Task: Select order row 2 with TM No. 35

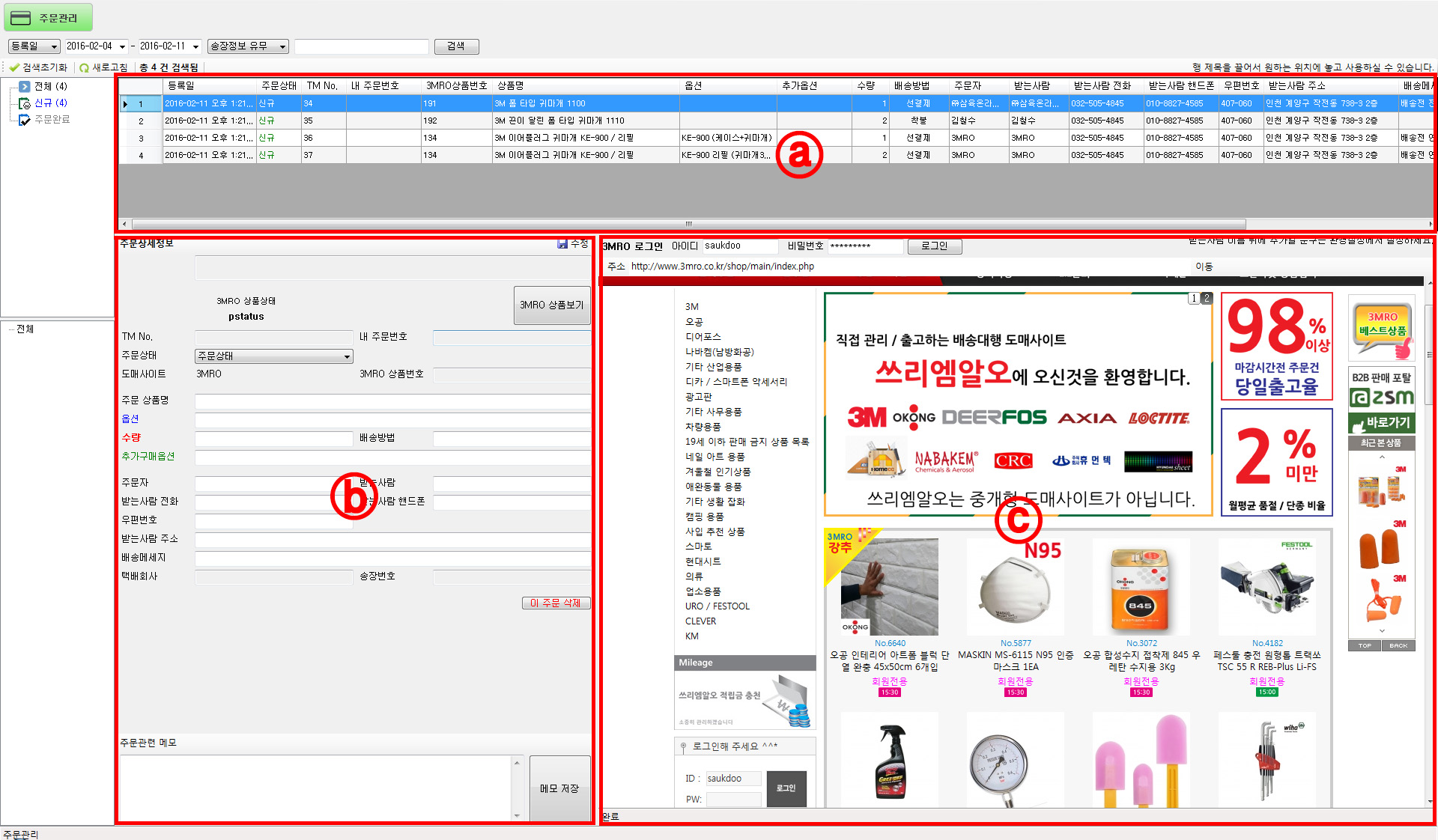Action: [776, 121]
